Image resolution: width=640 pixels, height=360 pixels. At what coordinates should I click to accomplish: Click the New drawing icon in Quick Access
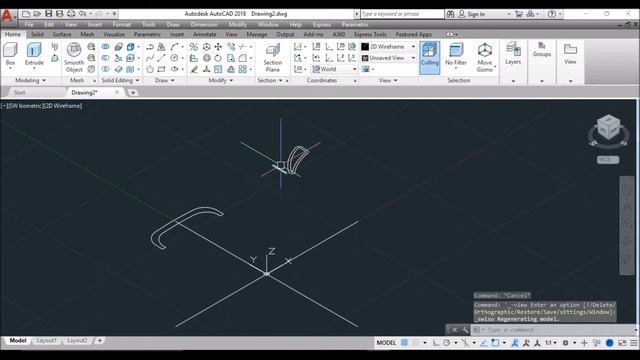[x=26, y=14]
